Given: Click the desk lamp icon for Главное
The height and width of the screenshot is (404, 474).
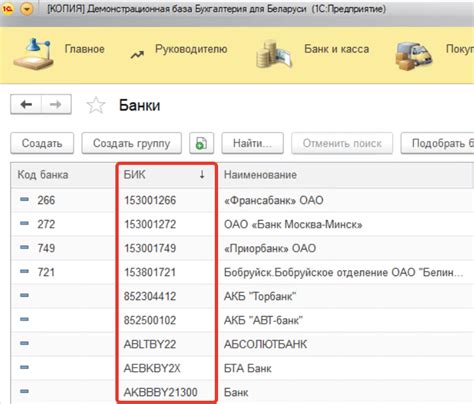Looking at the screenshot, I should pyautogui.click(x=34, y=54).
